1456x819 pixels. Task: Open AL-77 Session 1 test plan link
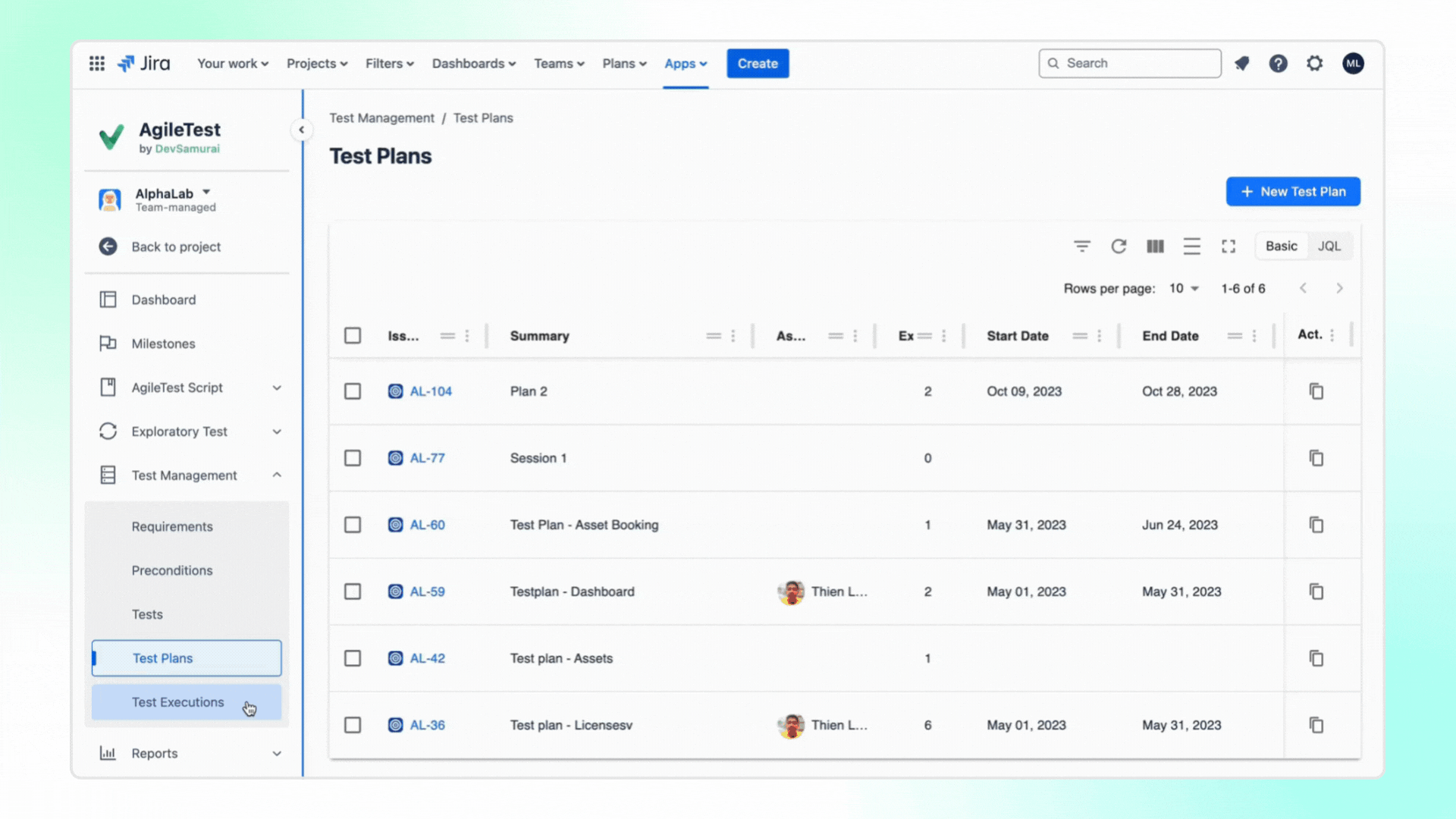point(427,457)
